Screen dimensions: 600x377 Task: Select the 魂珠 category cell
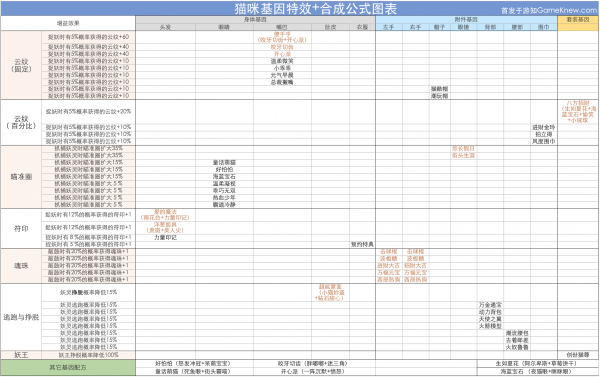point(21,266)
